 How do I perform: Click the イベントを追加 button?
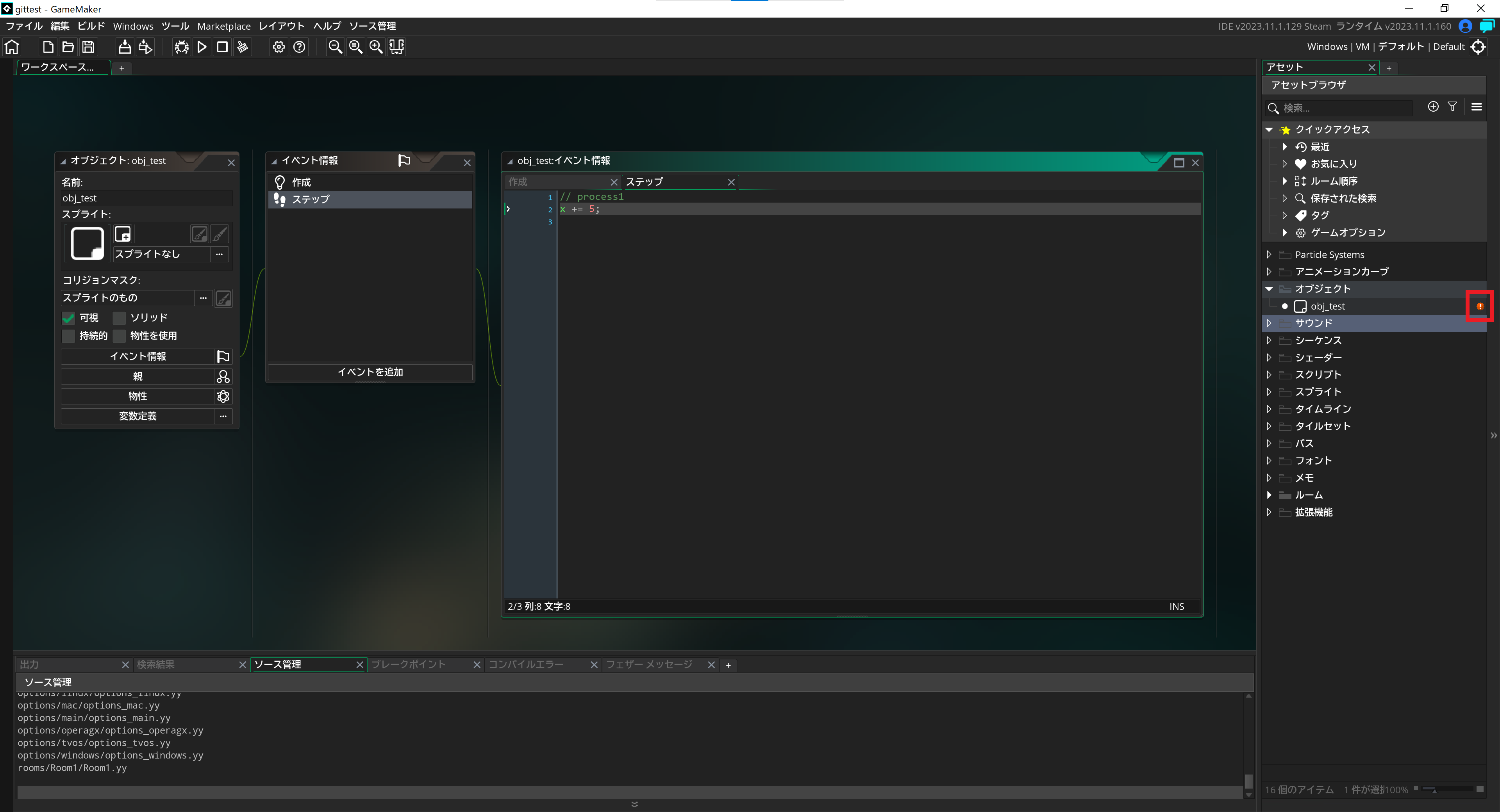pos(370,372)
